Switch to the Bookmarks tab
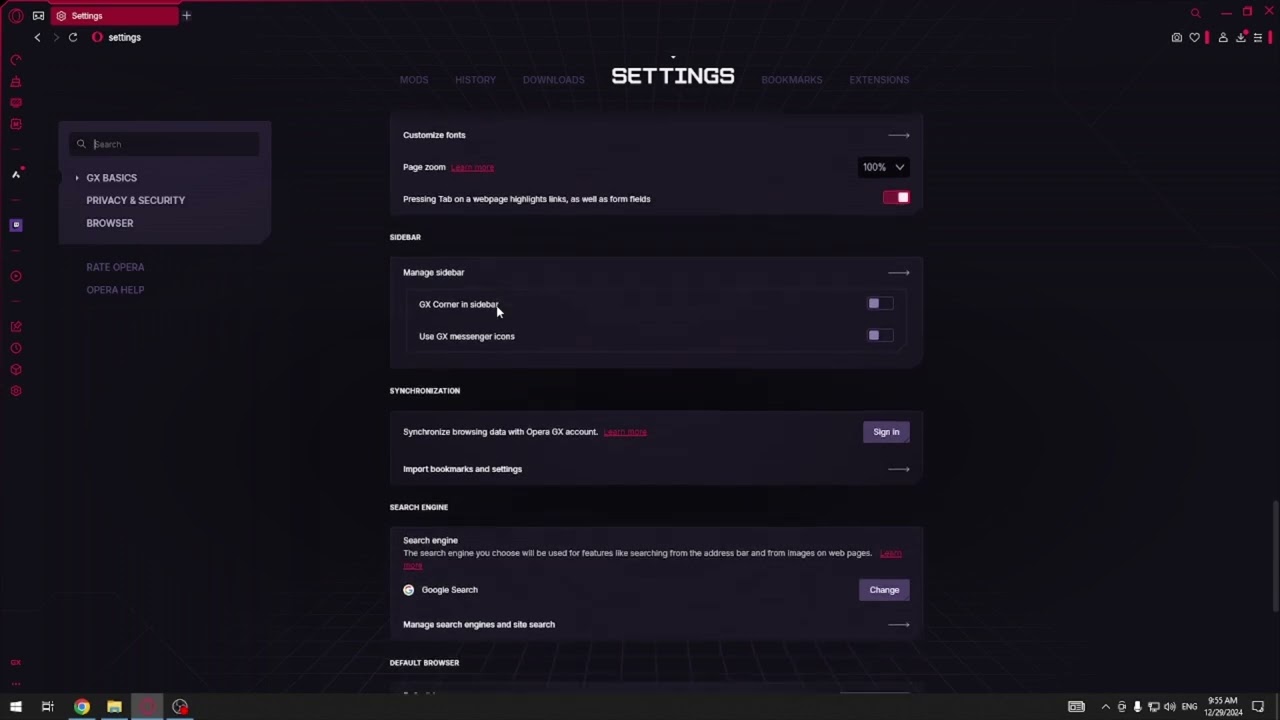 pyautogui.click(x=791, y=80)
